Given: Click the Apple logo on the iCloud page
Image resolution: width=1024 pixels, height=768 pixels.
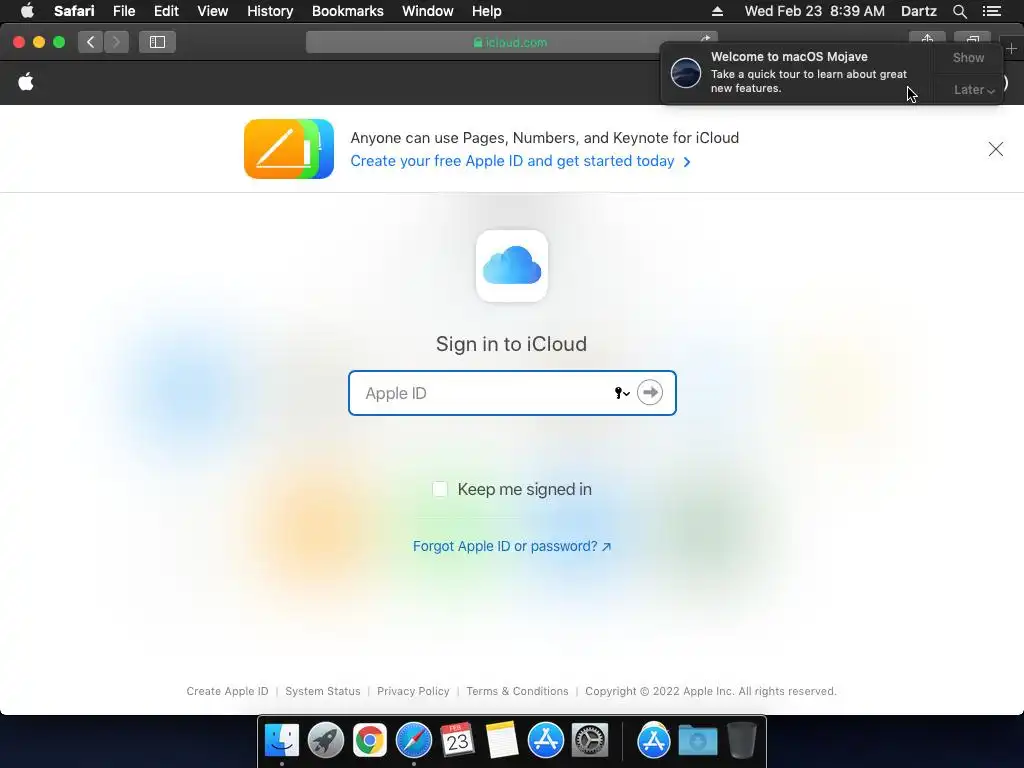Looking at the screenshot, I should [26, 82].
